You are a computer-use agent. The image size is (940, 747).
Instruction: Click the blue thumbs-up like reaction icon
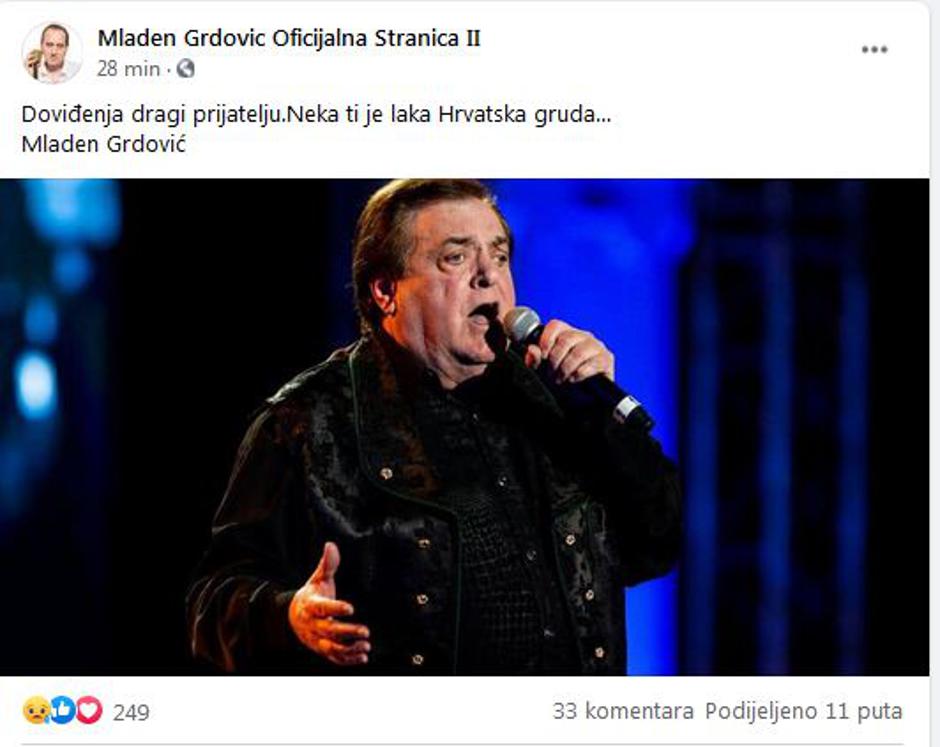coord(62,711)
